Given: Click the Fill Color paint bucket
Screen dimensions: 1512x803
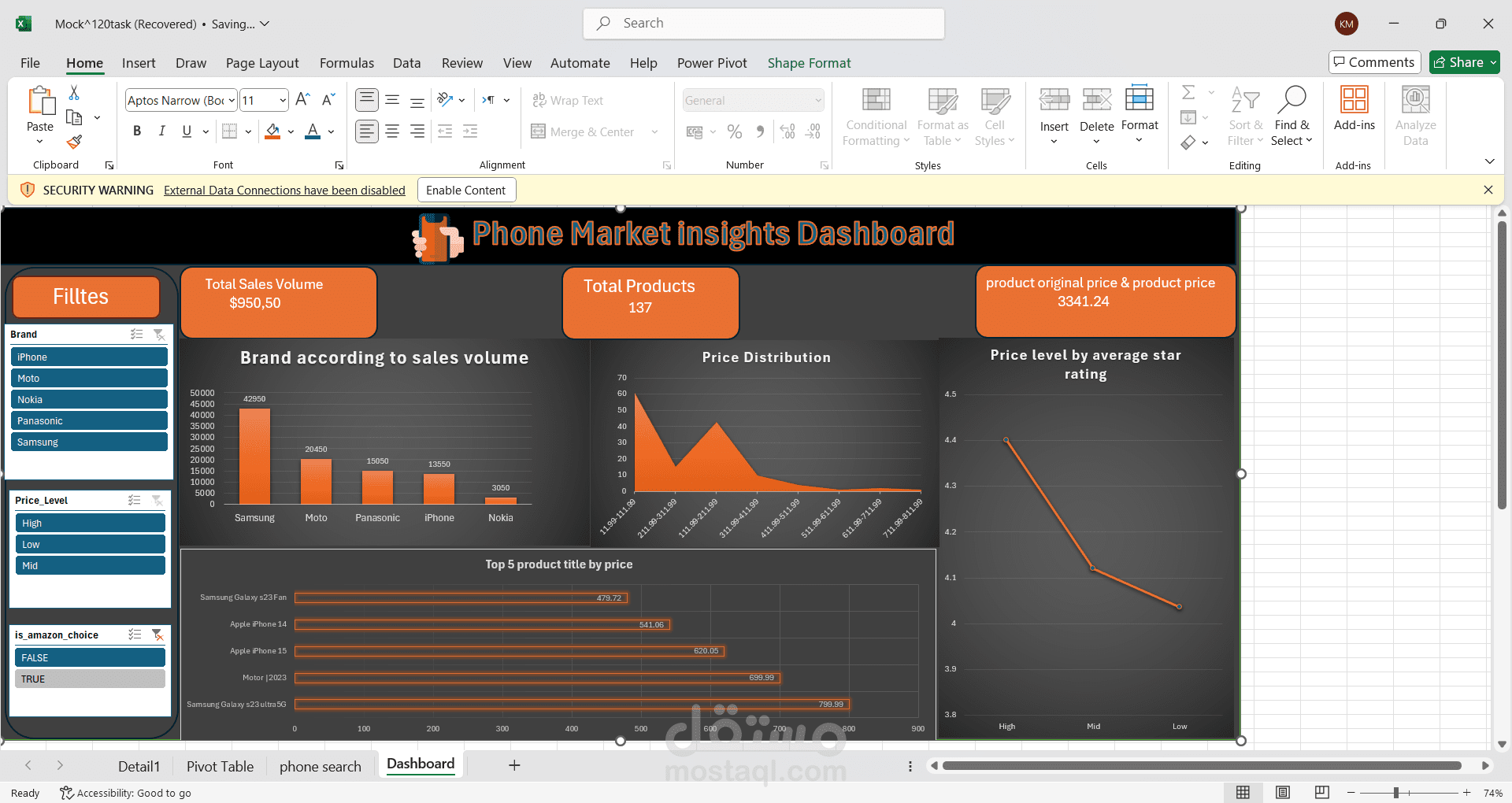Looking at the screenshot, I should [272, 131].
